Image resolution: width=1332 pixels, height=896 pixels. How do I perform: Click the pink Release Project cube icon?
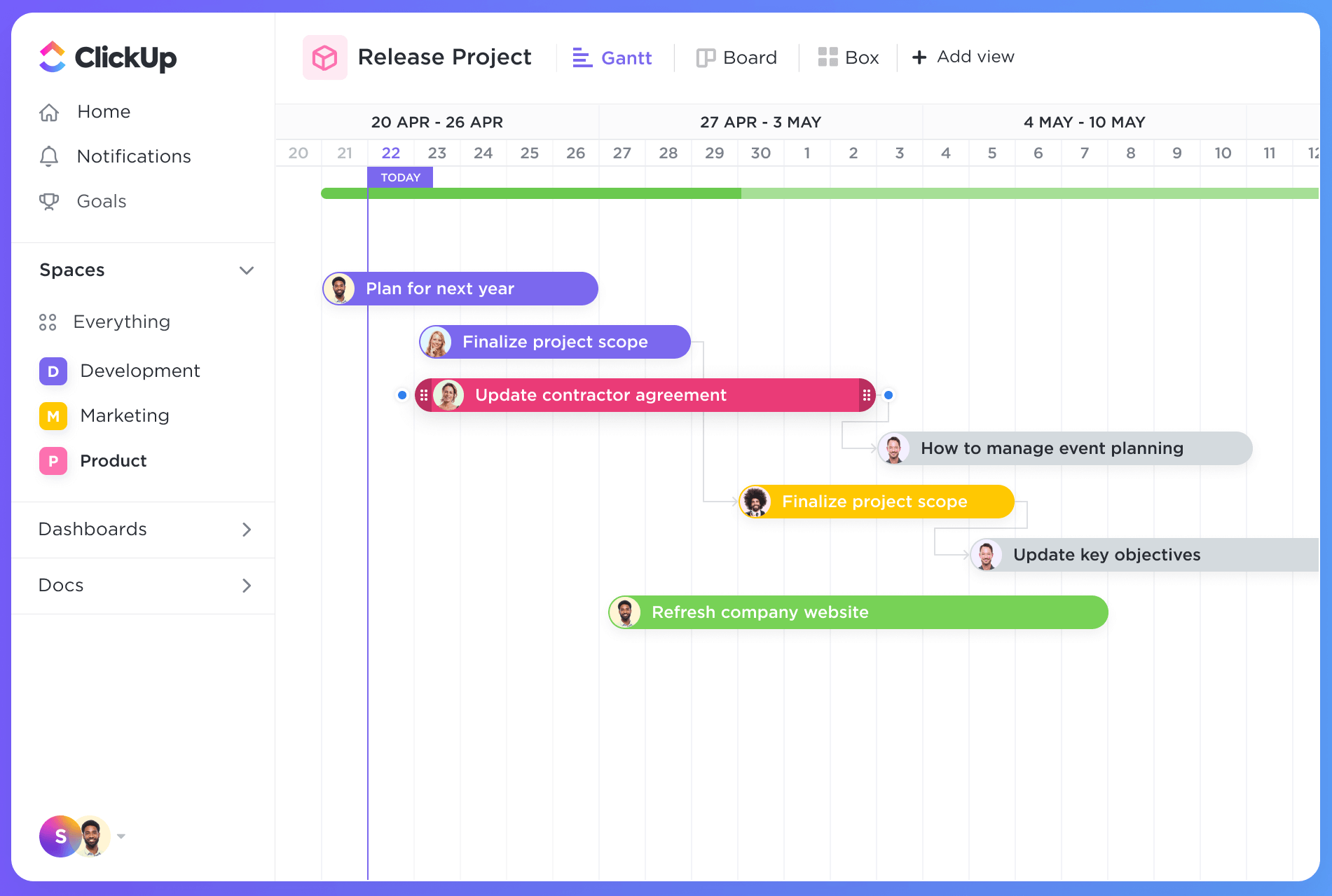tap(324, 57)
